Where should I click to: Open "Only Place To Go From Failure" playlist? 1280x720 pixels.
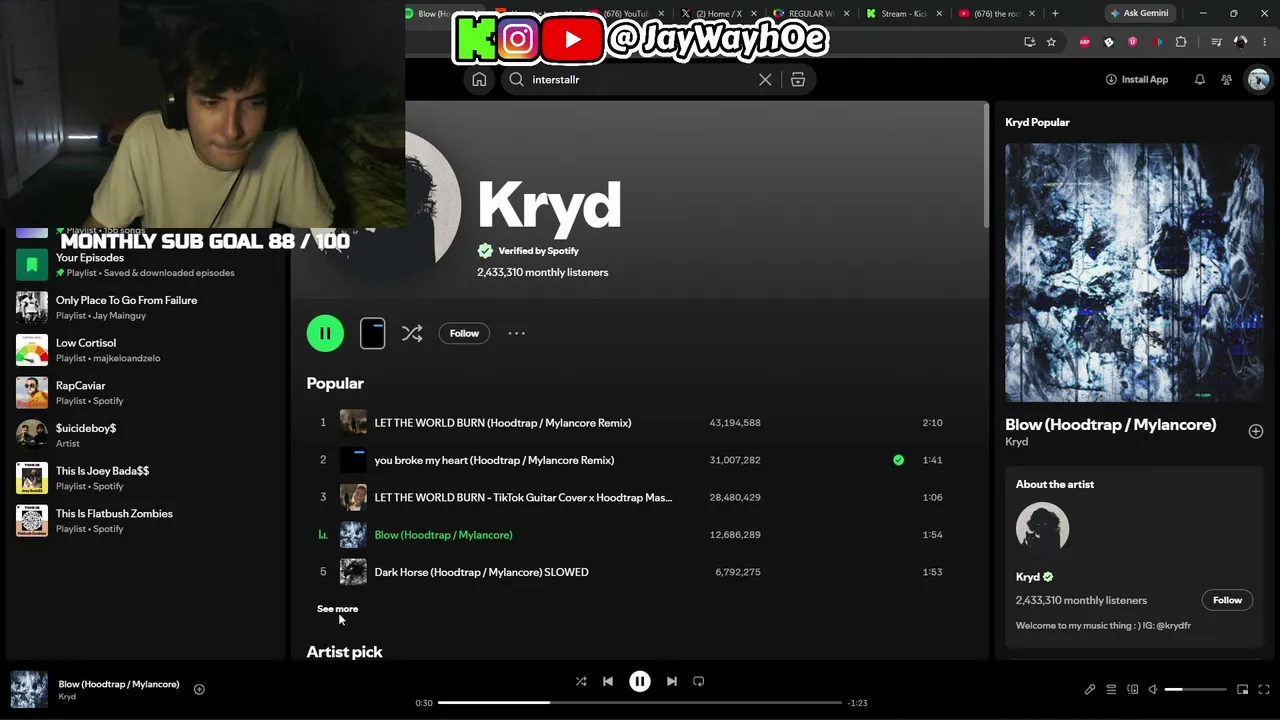[x=145, y=308]
